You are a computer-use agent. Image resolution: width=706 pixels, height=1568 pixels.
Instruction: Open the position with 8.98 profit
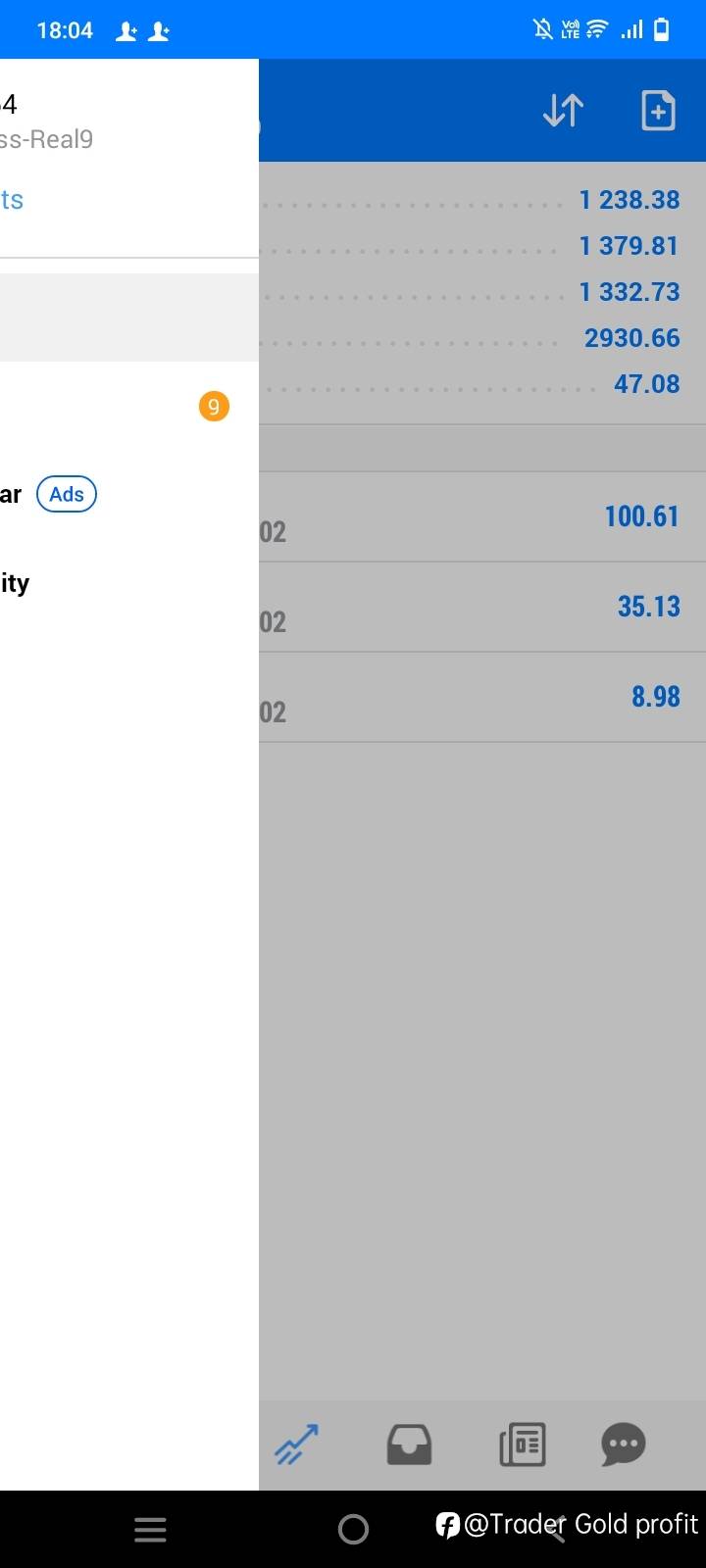(482, 697)
